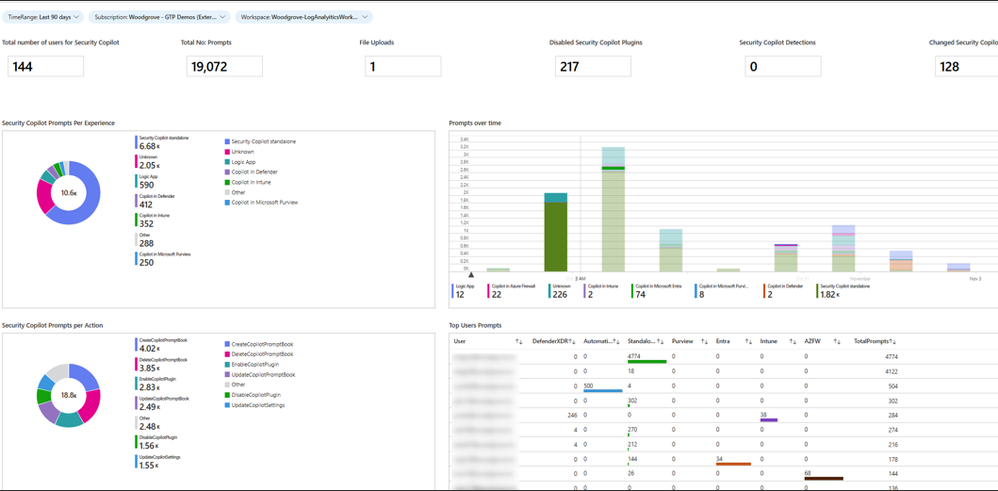This screenshot has height=491, width=998.
Task: Click the 504 TotalPrompts cell
Action: pos(895,386)
